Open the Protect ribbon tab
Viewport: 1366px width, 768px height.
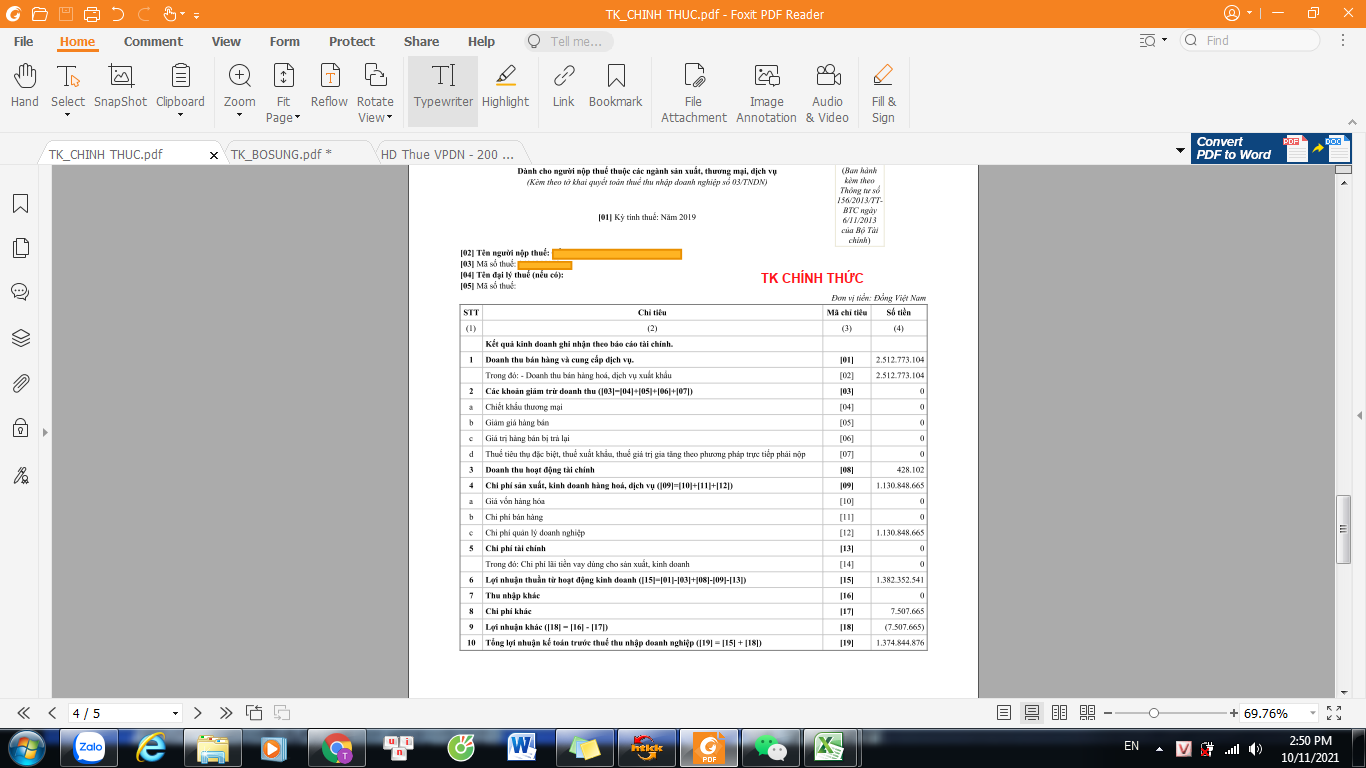click(351, 41)
